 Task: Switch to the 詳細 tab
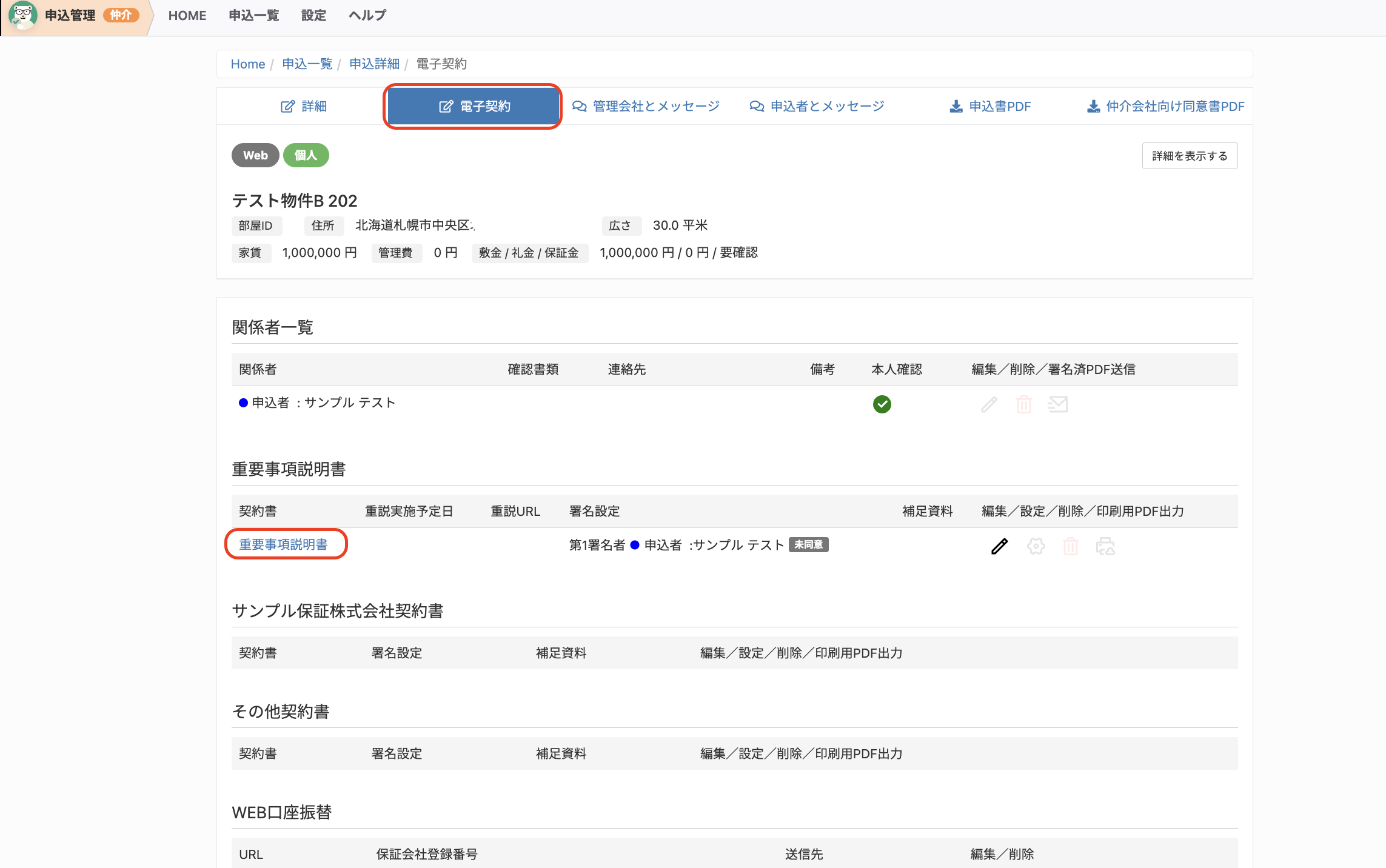[303, 107]
